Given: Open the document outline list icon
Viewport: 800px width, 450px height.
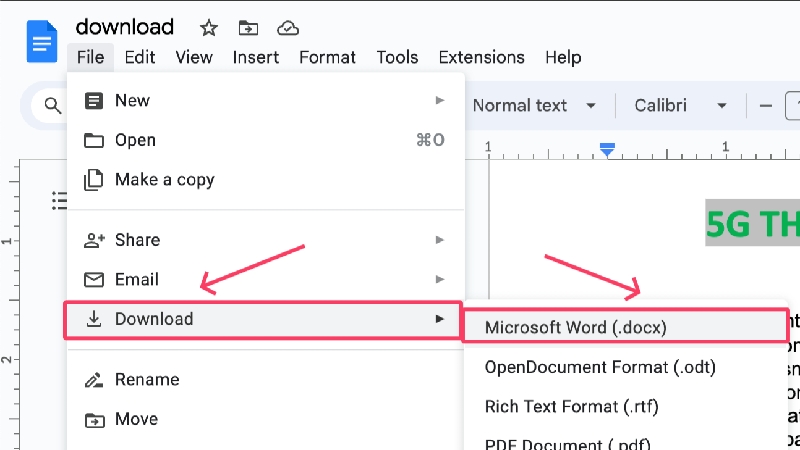Looking at the screenshot, I should (x=59, y=201).
